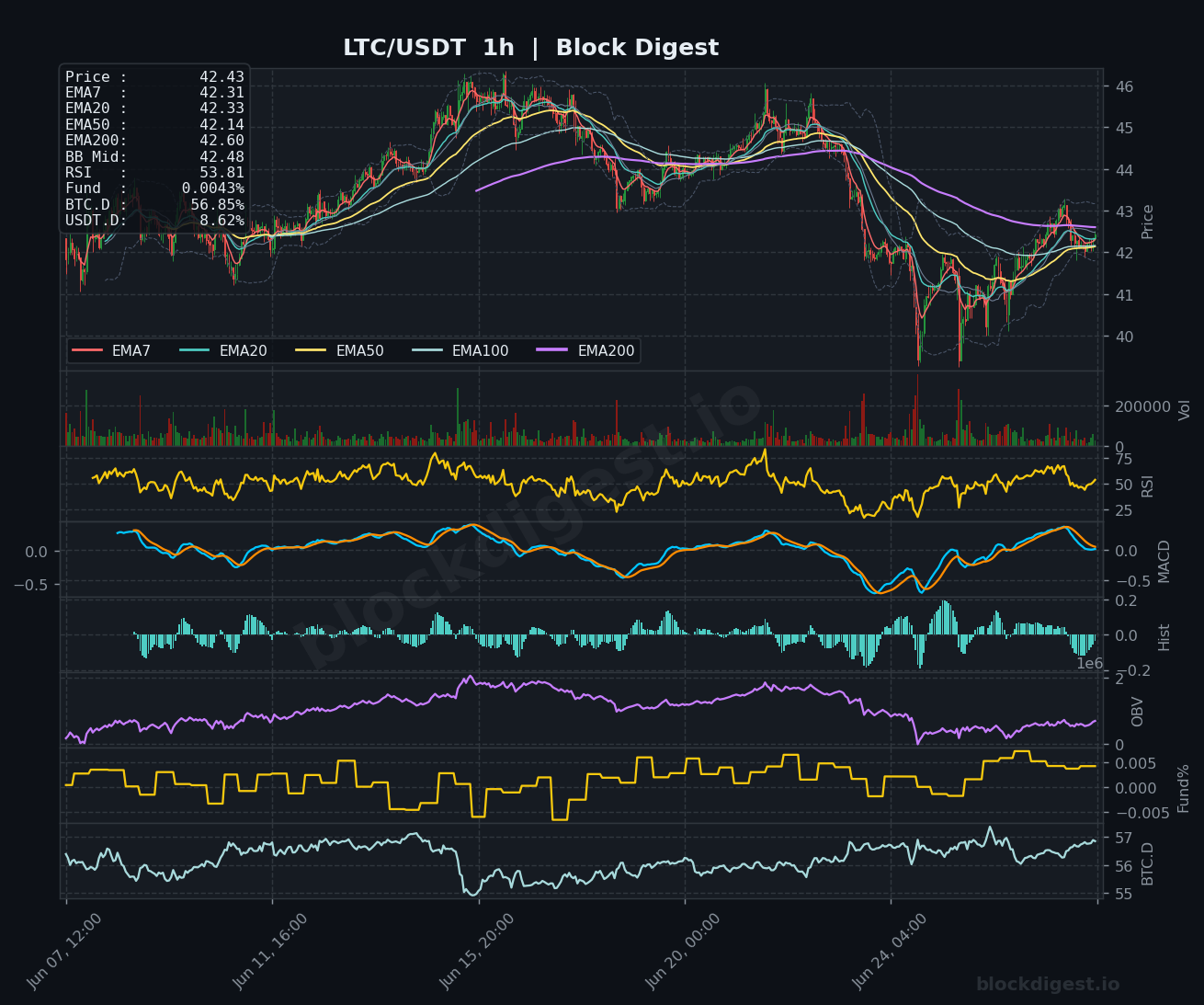Click the MACD axis label
This screenshot has width=1204, height=1005.
tap(1164, 562)
